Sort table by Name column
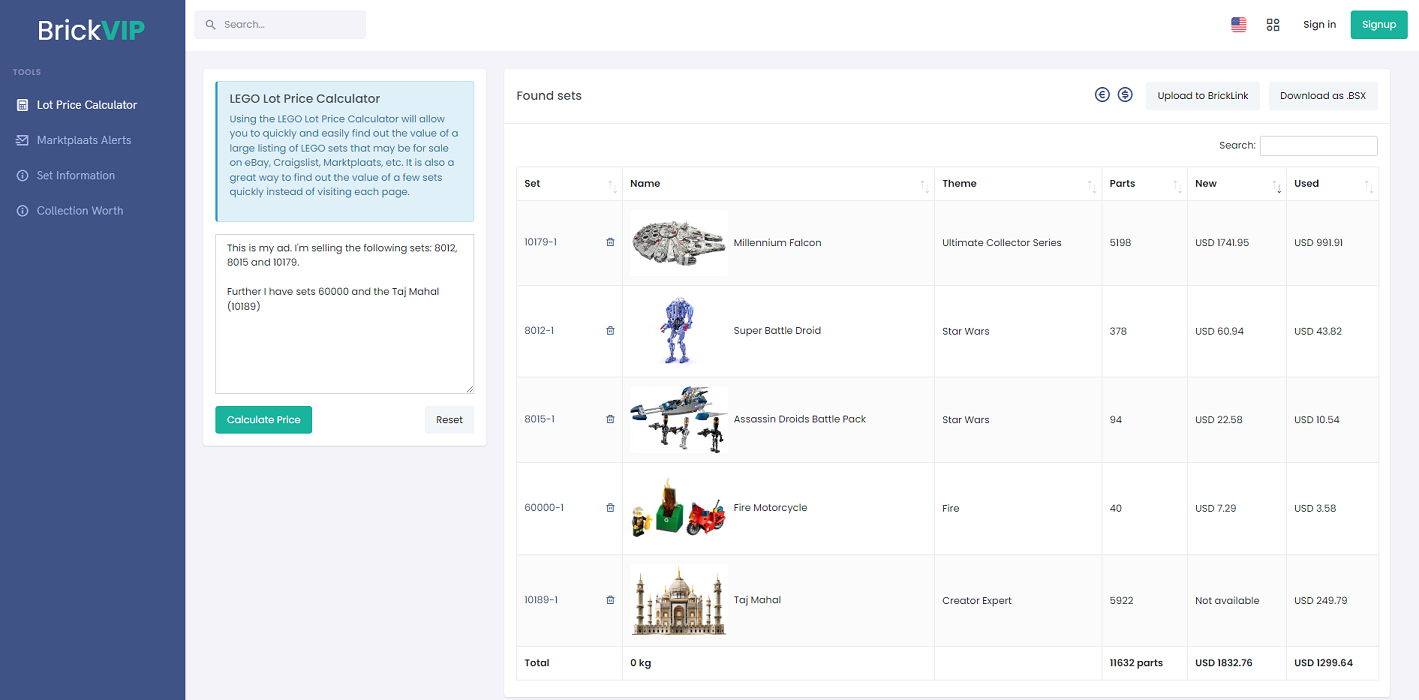Image resolution: width=1419 pixels, height=700 pixels. point(778,184)
